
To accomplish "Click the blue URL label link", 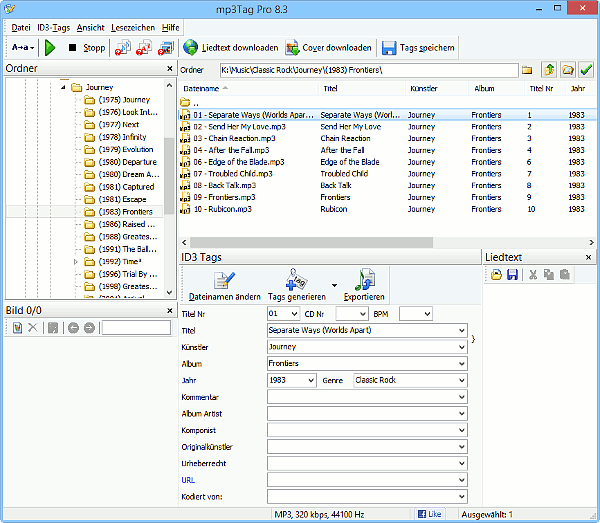I will click(188, 480).
